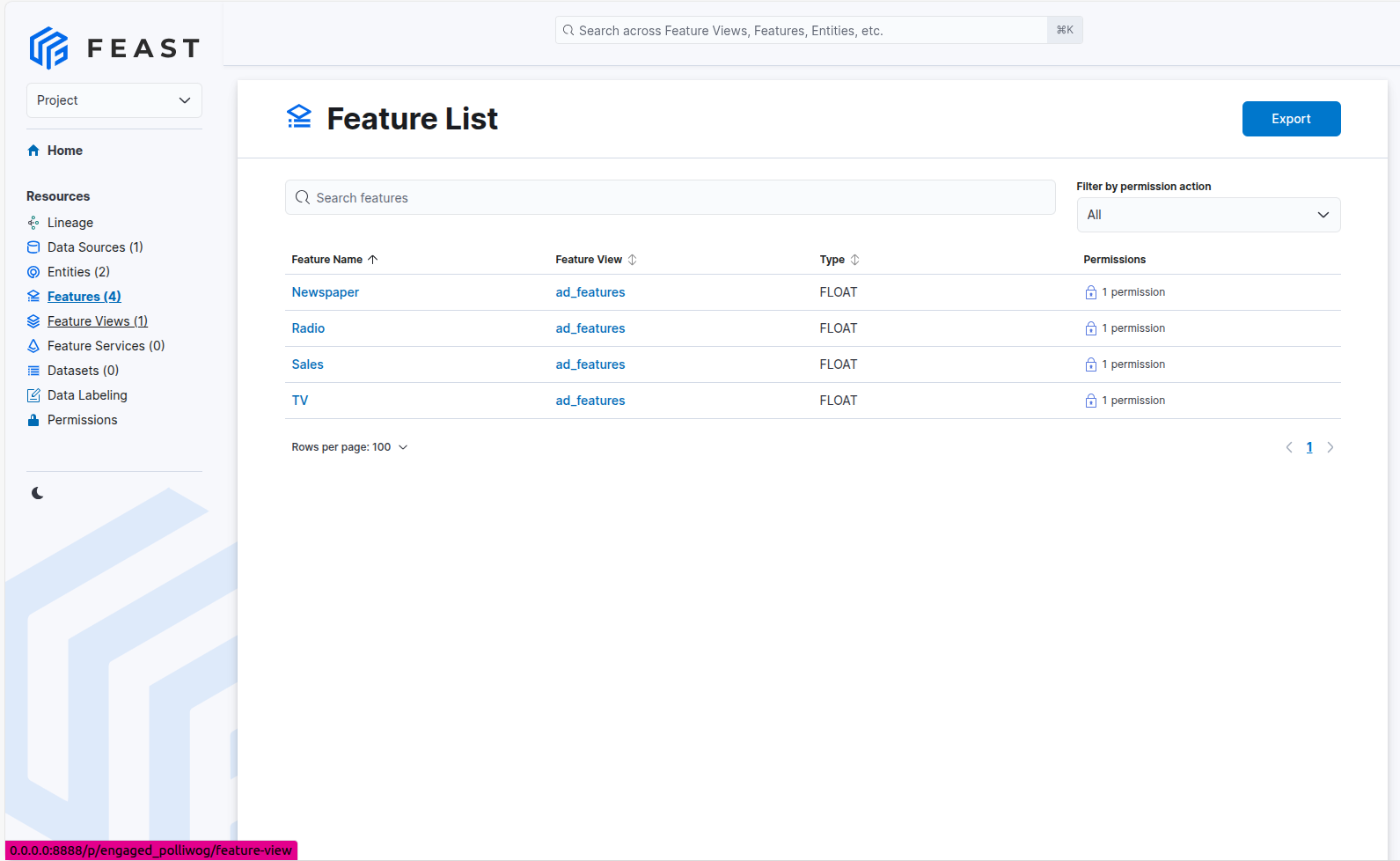This screenshot has height=861, width=1400.
Task: Click the Search features input field
Action: [670, 198]
